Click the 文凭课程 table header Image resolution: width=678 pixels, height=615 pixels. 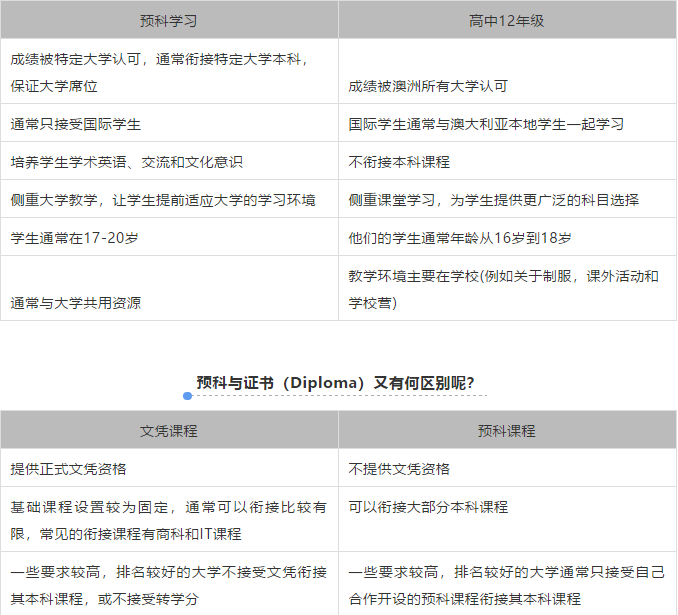coord(168,431)
